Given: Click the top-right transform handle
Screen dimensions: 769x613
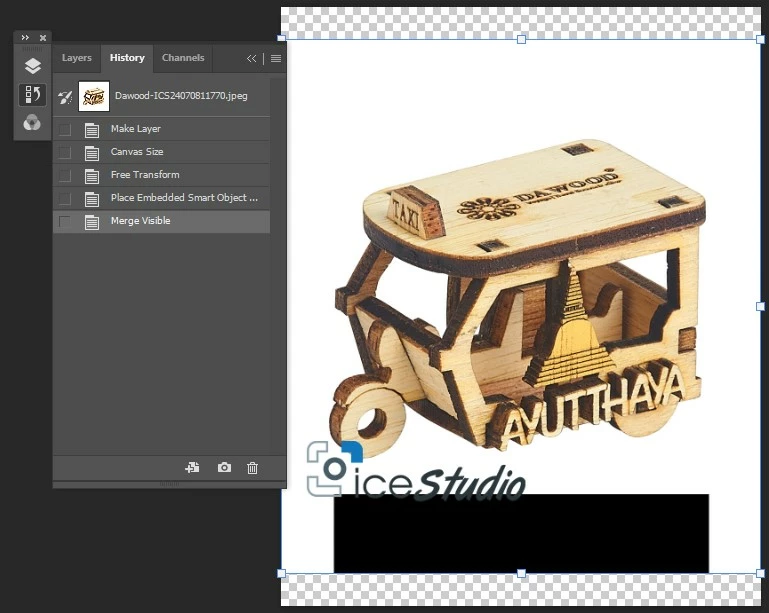Looking at the screenshot, I should click(761, 39).
